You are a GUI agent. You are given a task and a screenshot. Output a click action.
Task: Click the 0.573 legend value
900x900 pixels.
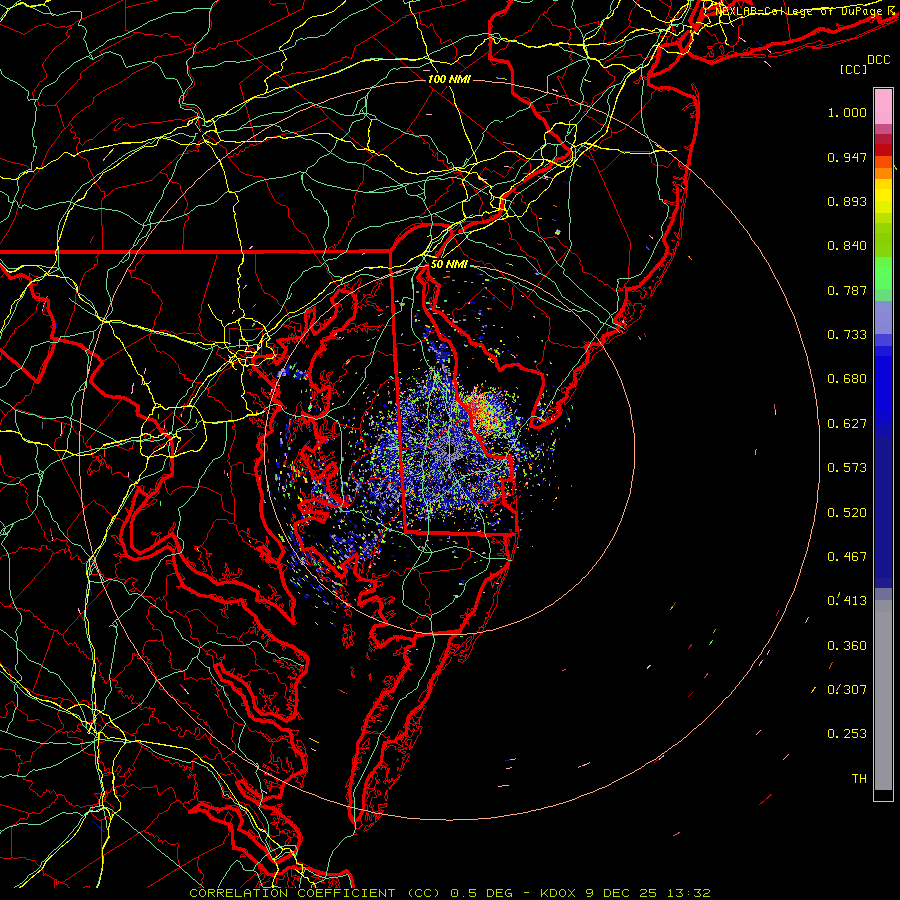point(847,468)
